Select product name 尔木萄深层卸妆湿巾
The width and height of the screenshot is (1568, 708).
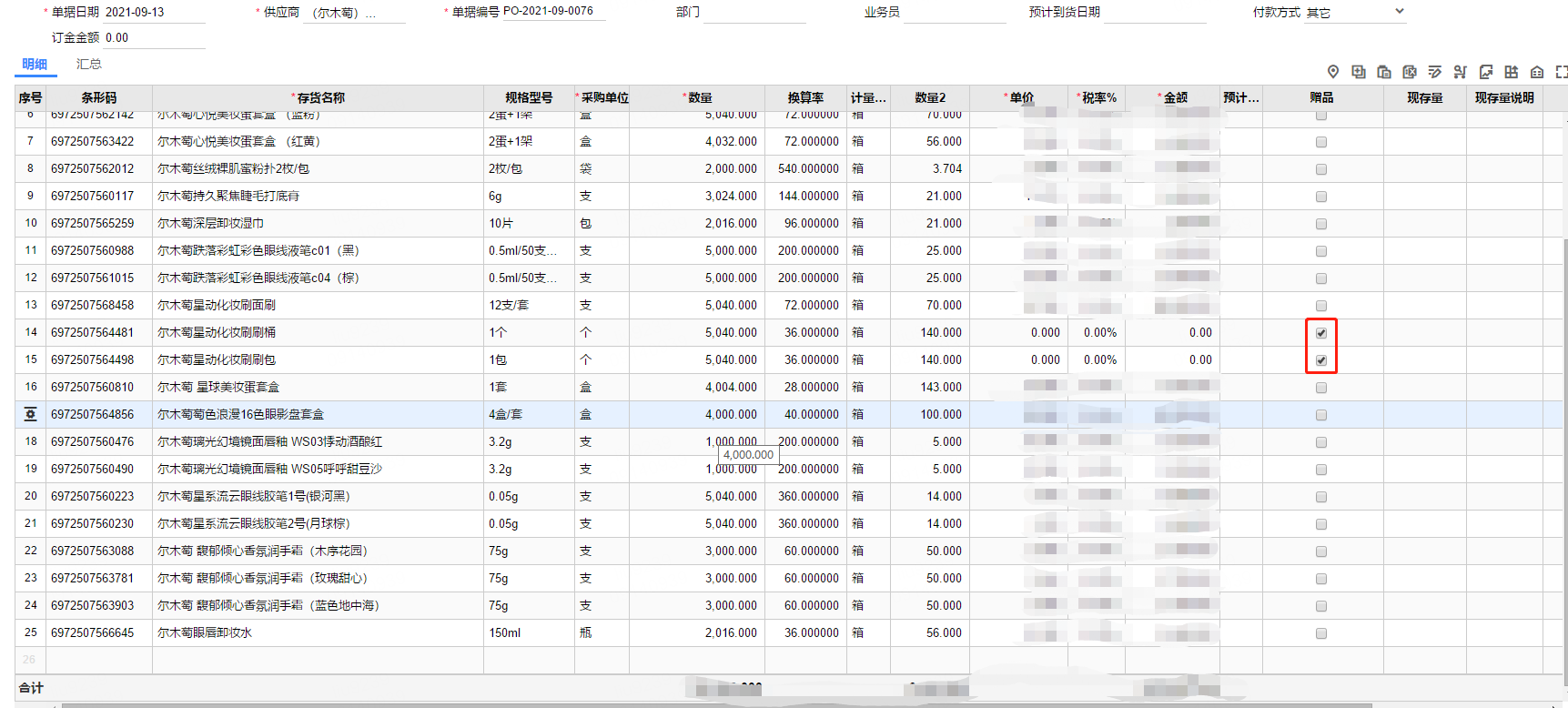click(x=318, y=223)
